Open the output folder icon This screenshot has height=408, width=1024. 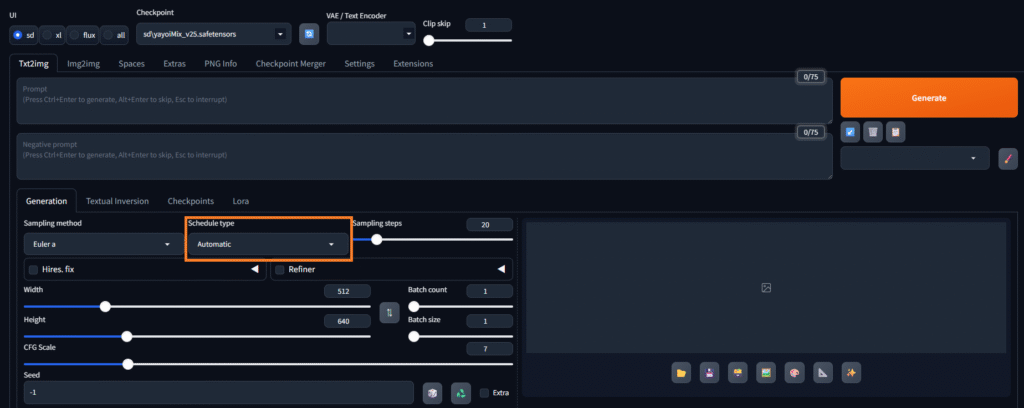point(681,373)
